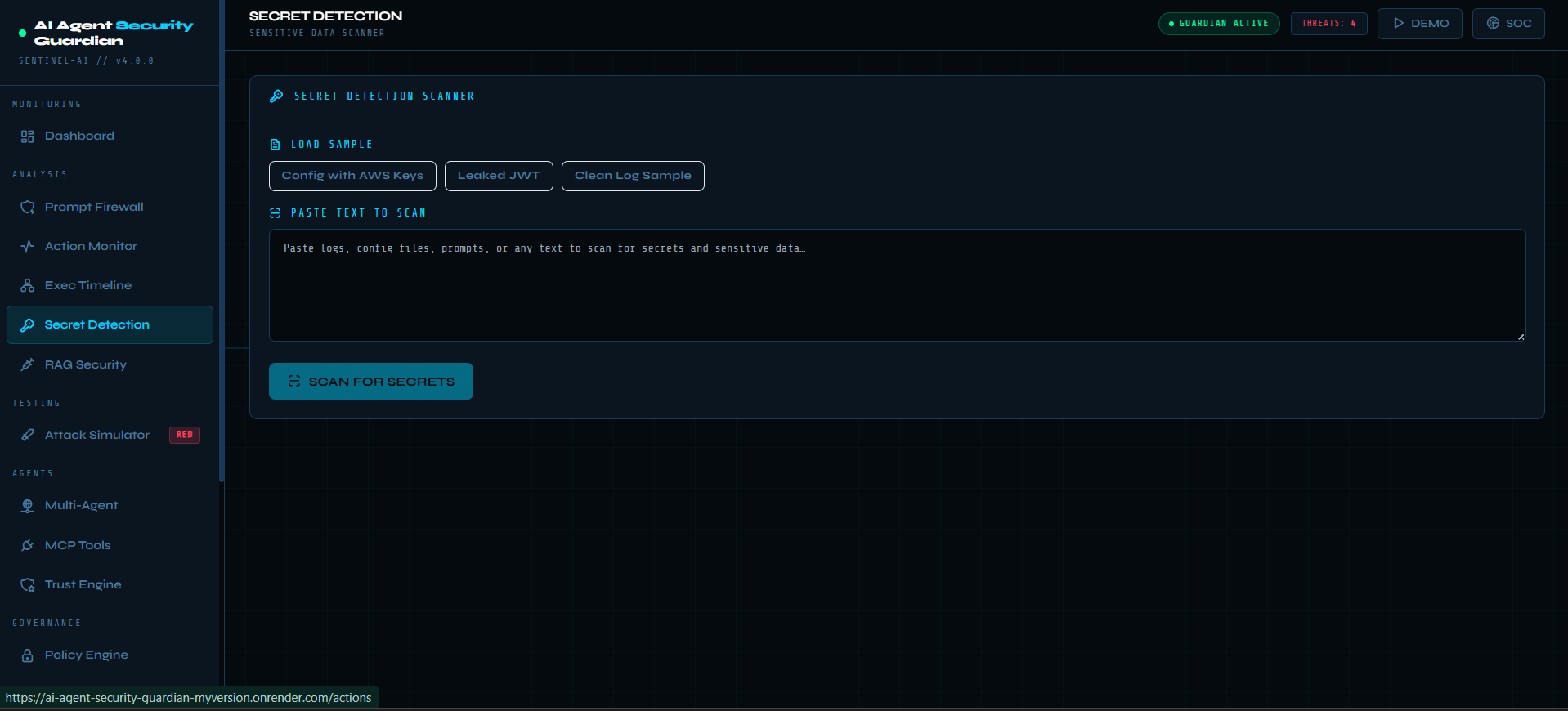This screenshot has height=711, width=1568.
Task: Click the RAG Security syringe icon
Action: [27, 364]
